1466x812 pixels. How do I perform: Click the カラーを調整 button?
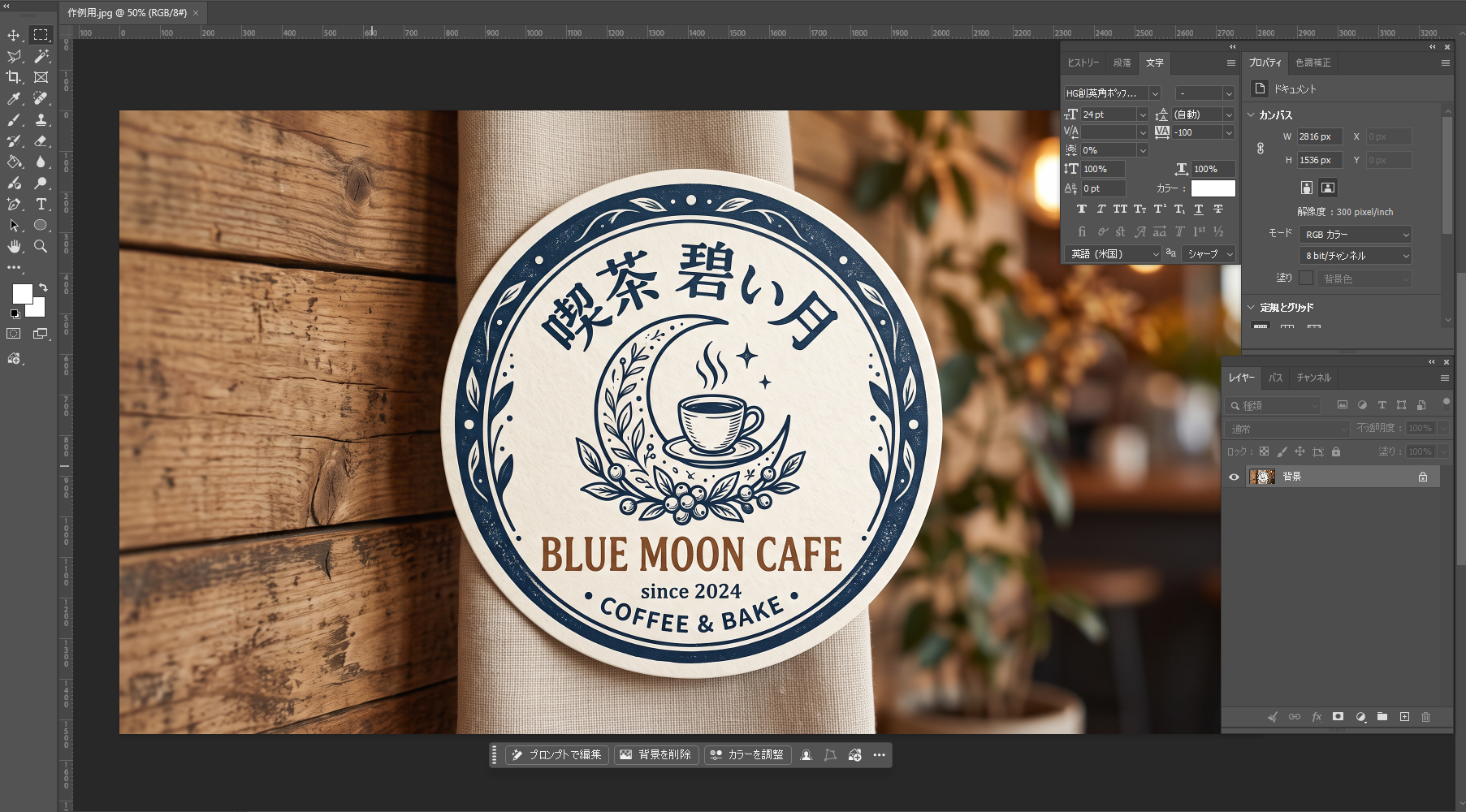point(747,755)
